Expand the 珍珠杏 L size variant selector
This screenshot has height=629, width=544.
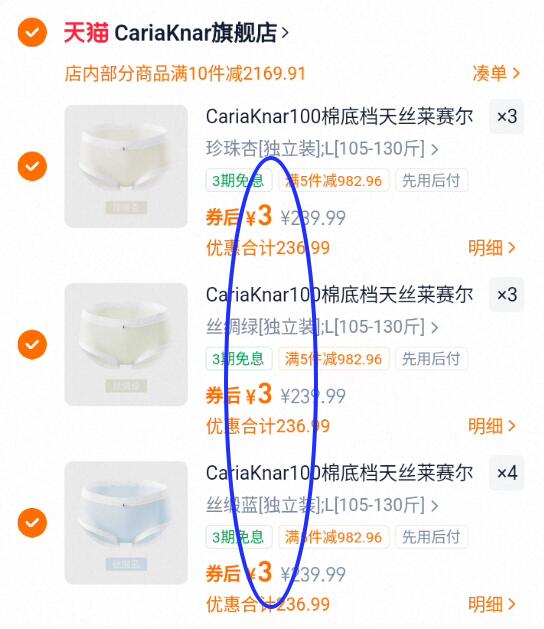tap(322, 149)
